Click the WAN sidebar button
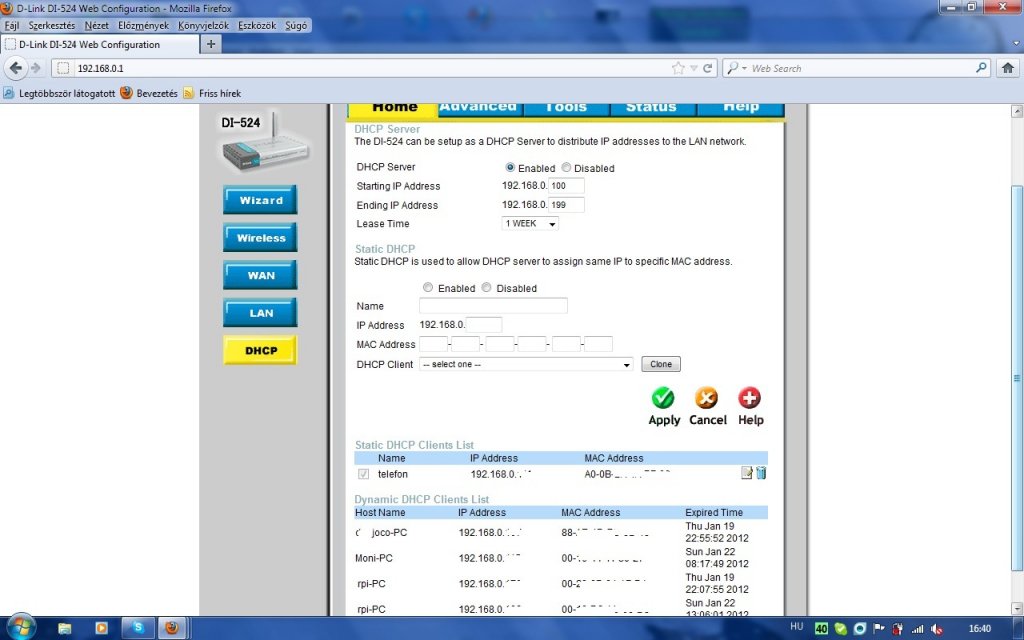This screenshot has width=1024, height=640. click(x=260, y=275)
